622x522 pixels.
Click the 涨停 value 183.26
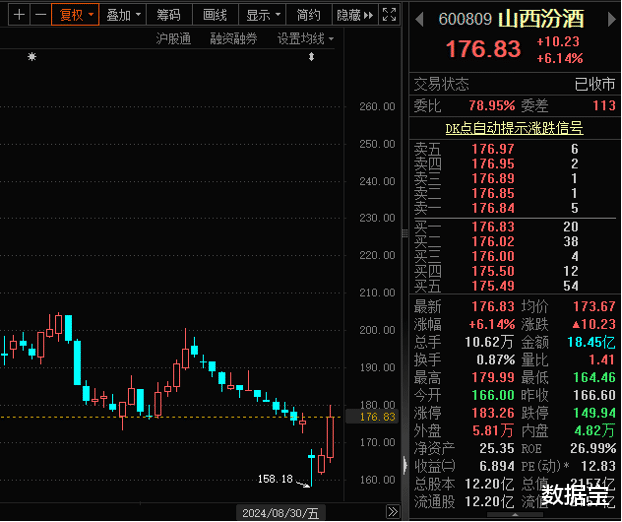[x=493, y=413]
